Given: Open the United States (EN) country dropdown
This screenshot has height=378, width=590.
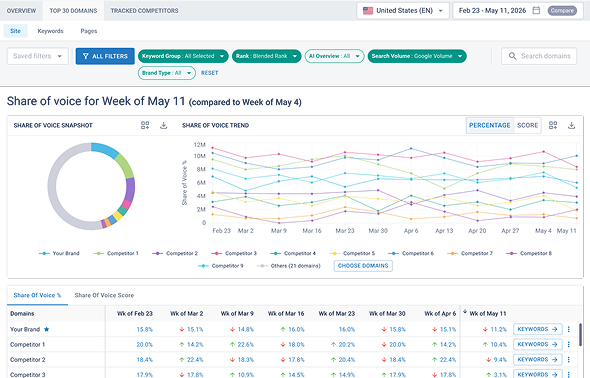Looking at the screenshot, I should 403,11.
